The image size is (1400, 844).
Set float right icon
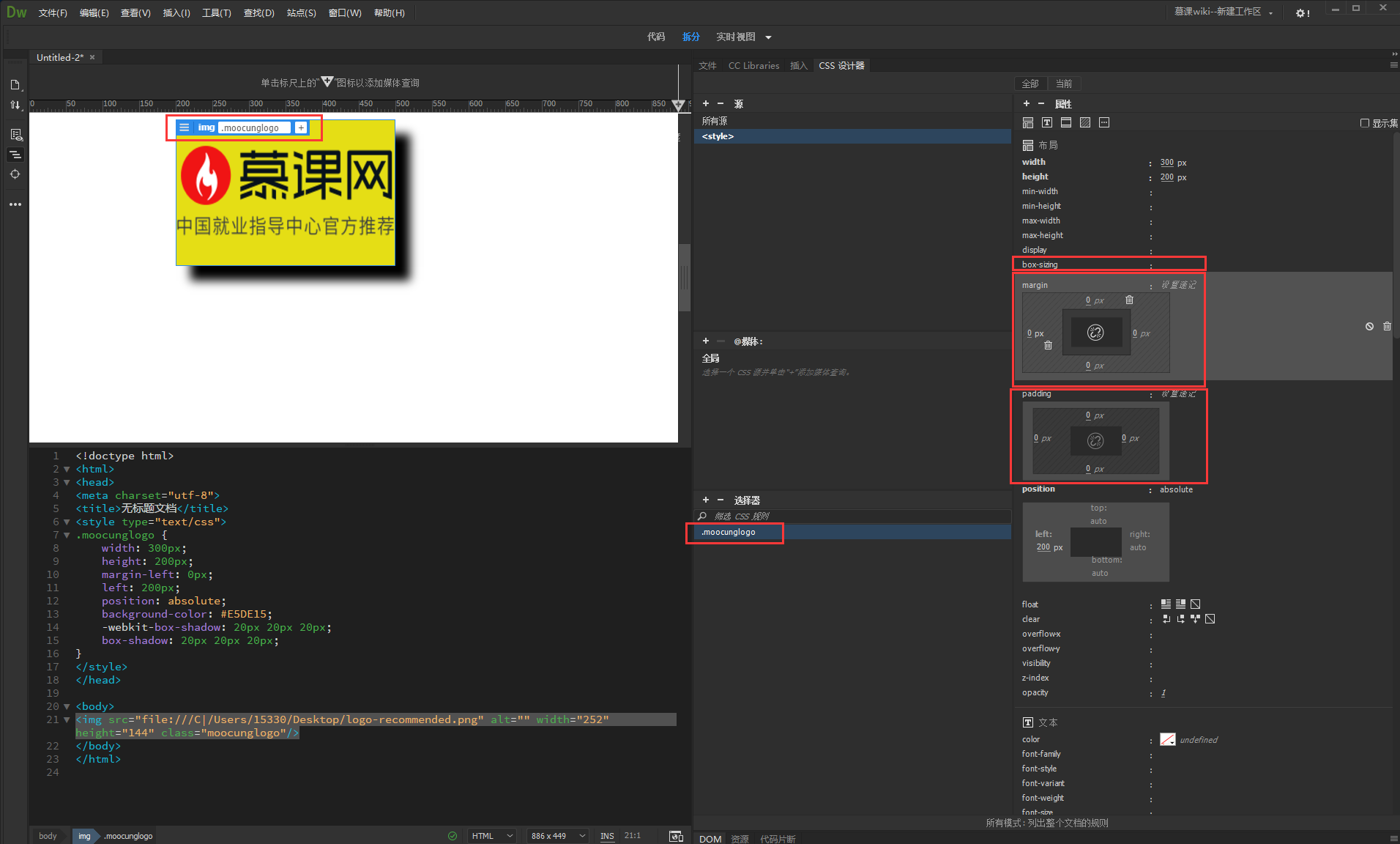point(1180,604)
